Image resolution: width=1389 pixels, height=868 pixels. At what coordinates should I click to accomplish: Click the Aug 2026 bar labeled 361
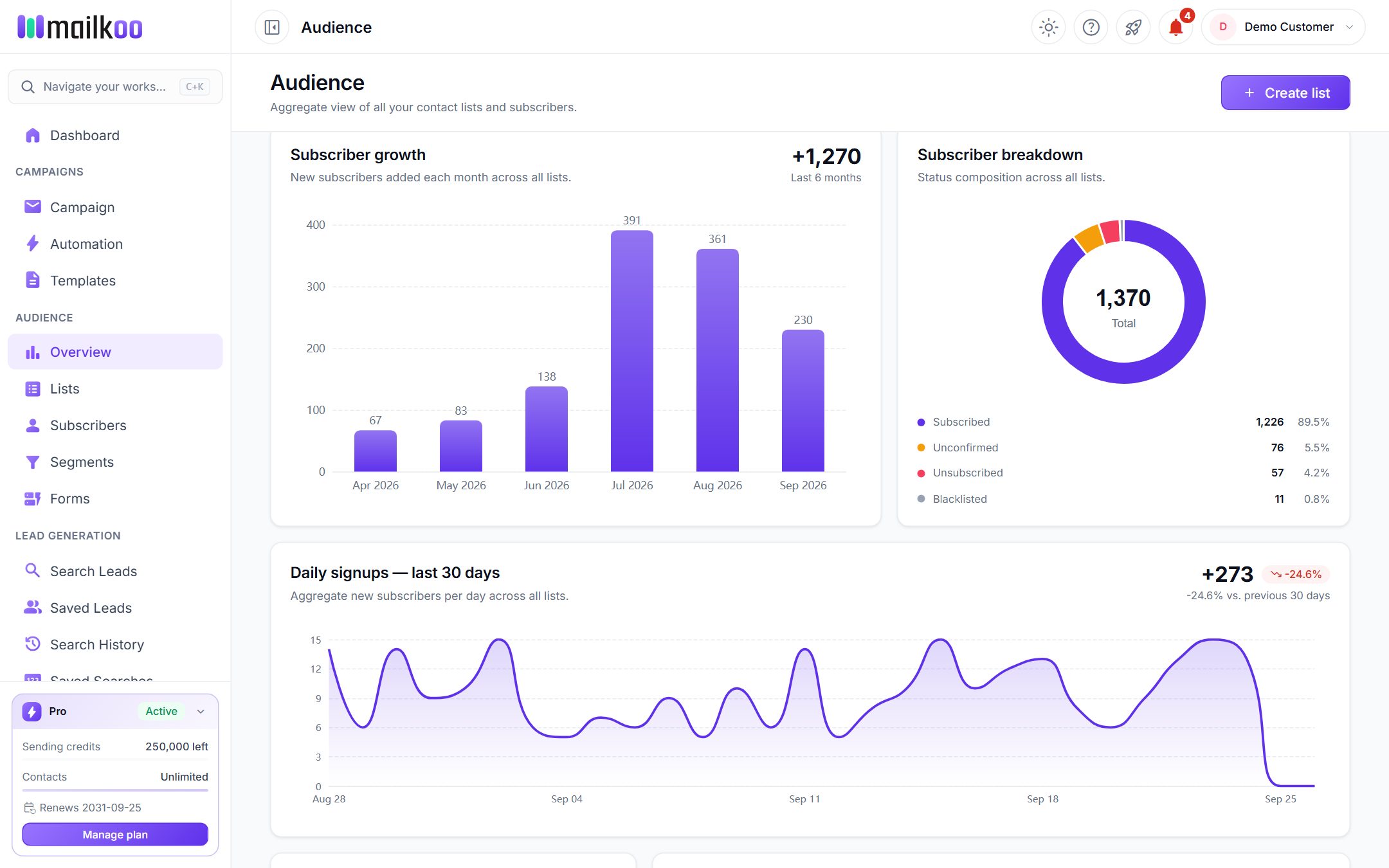point(717,361)
